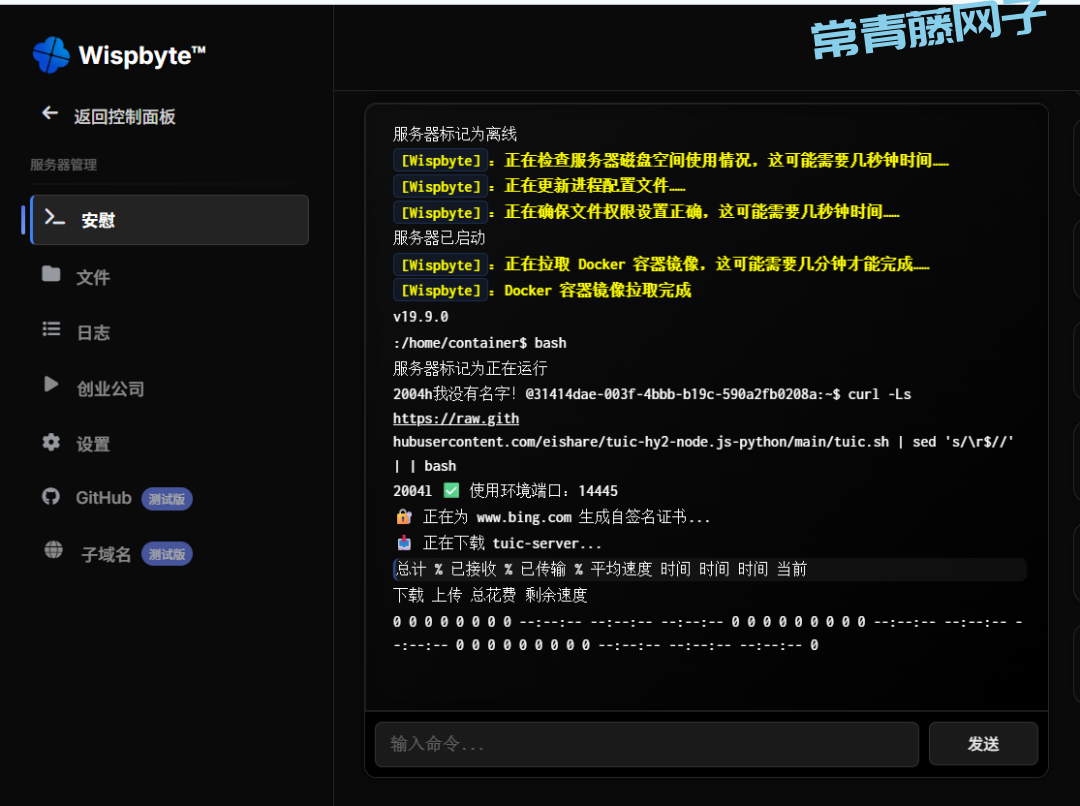Screen dimensions: 1080x806
Task: Click the folder icon beside 文件
Action: [51, 275]
